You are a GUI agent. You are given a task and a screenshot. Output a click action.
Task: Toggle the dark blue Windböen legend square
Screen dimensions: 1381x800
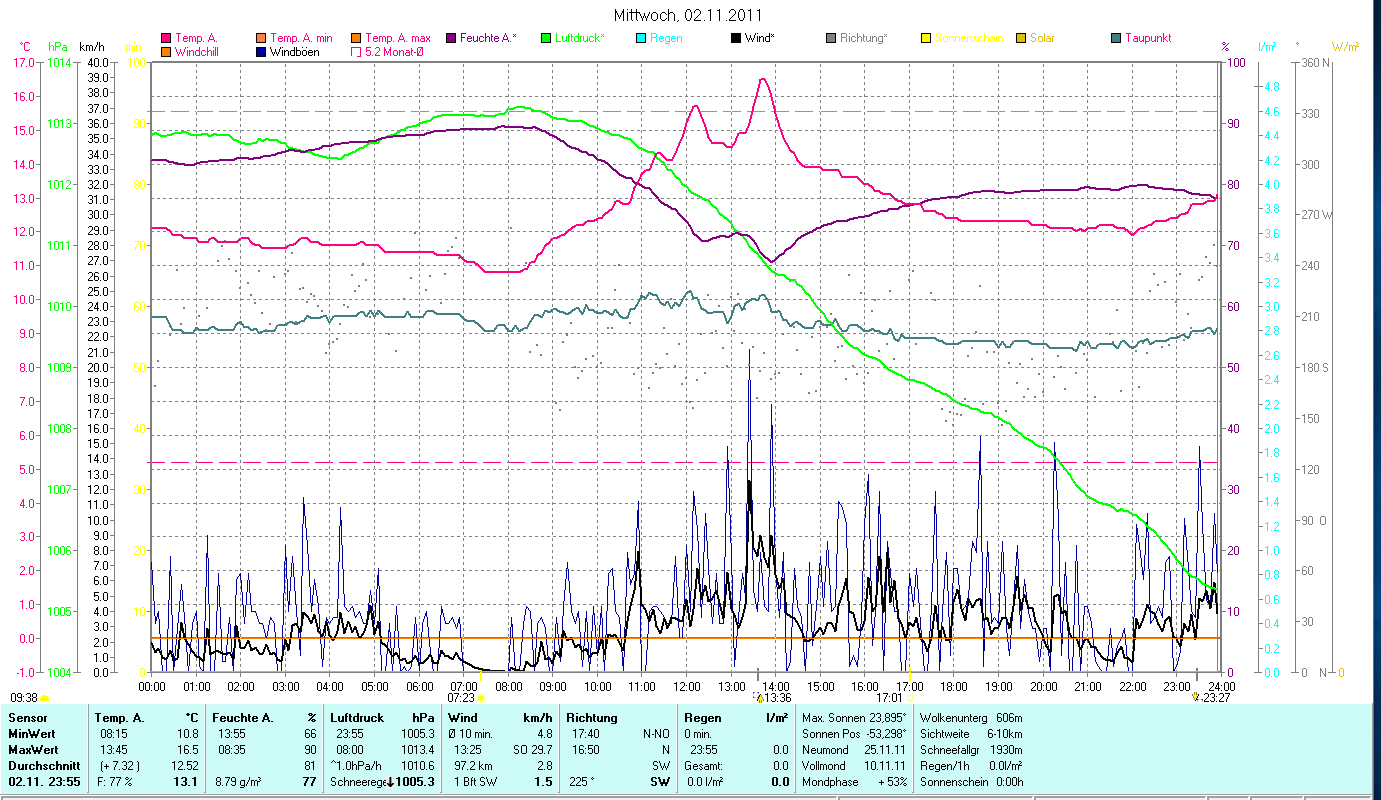coord(261,52)
